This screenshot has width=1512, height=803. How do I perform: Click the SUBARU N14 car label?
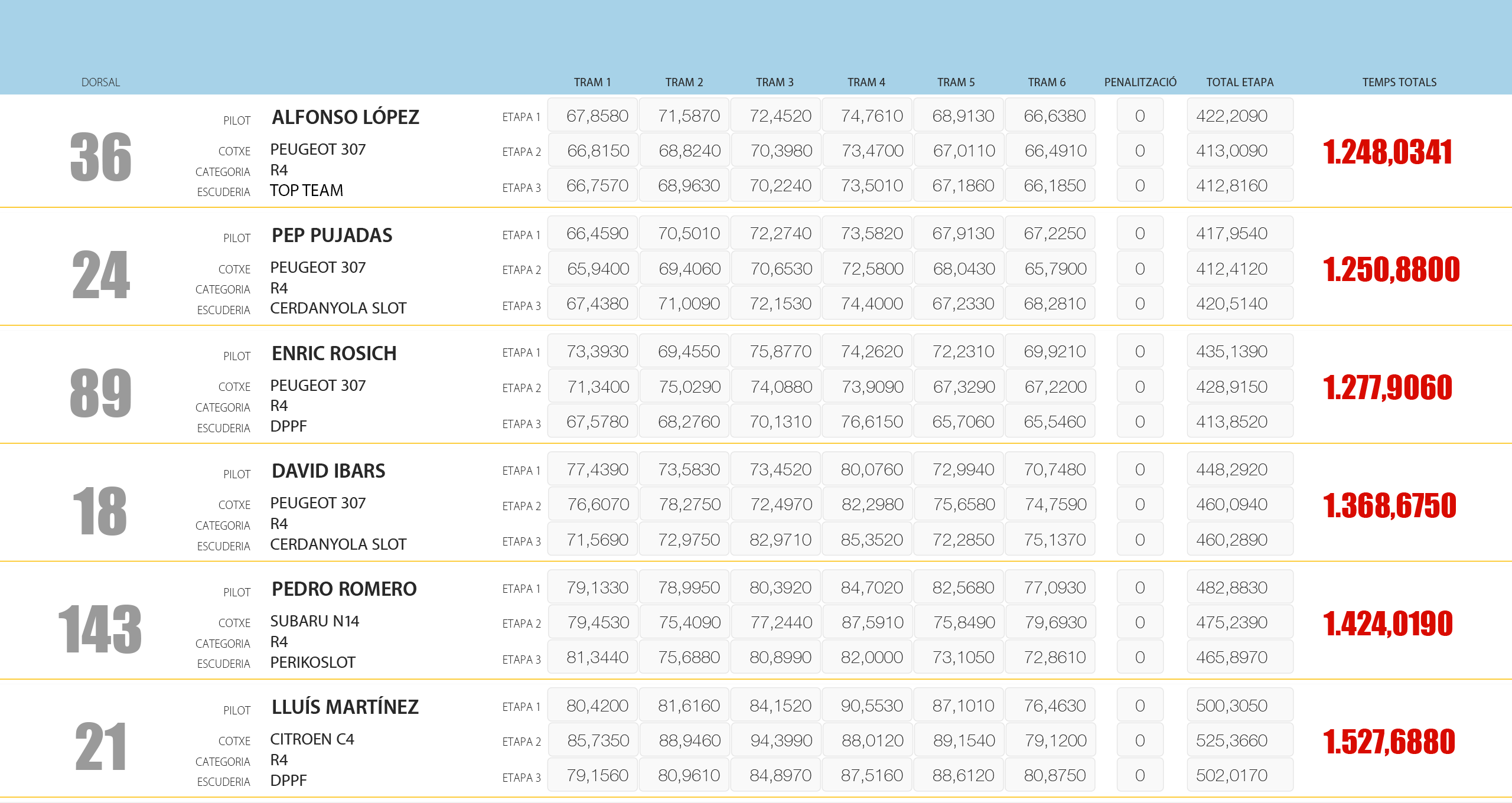click(314, 621)
